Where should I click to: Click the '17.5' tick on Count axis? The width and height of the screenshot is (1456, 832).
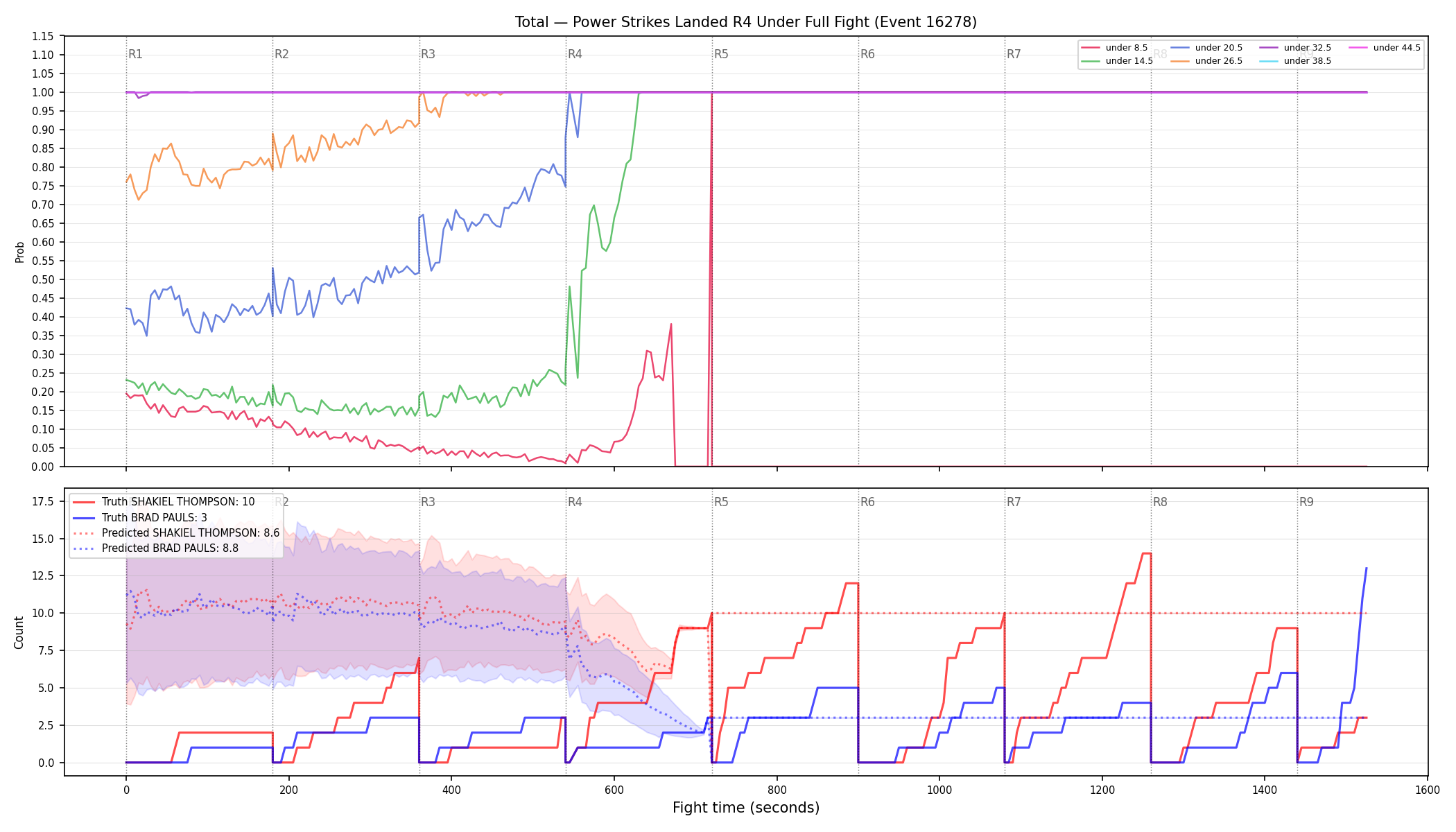tap(43, 501)
